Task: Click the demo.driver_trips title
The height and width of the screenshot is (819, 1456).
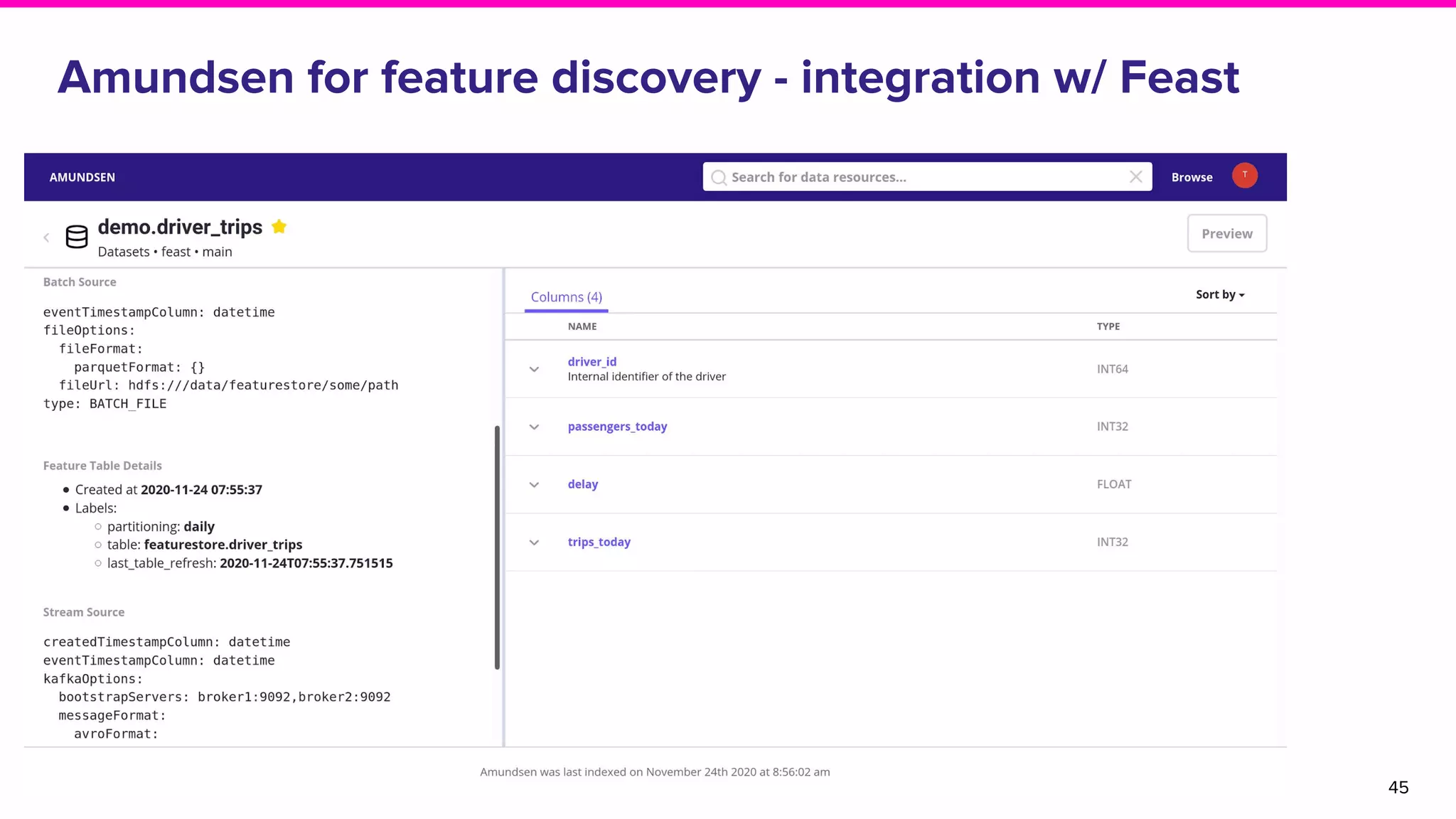Action: point(180,227)
